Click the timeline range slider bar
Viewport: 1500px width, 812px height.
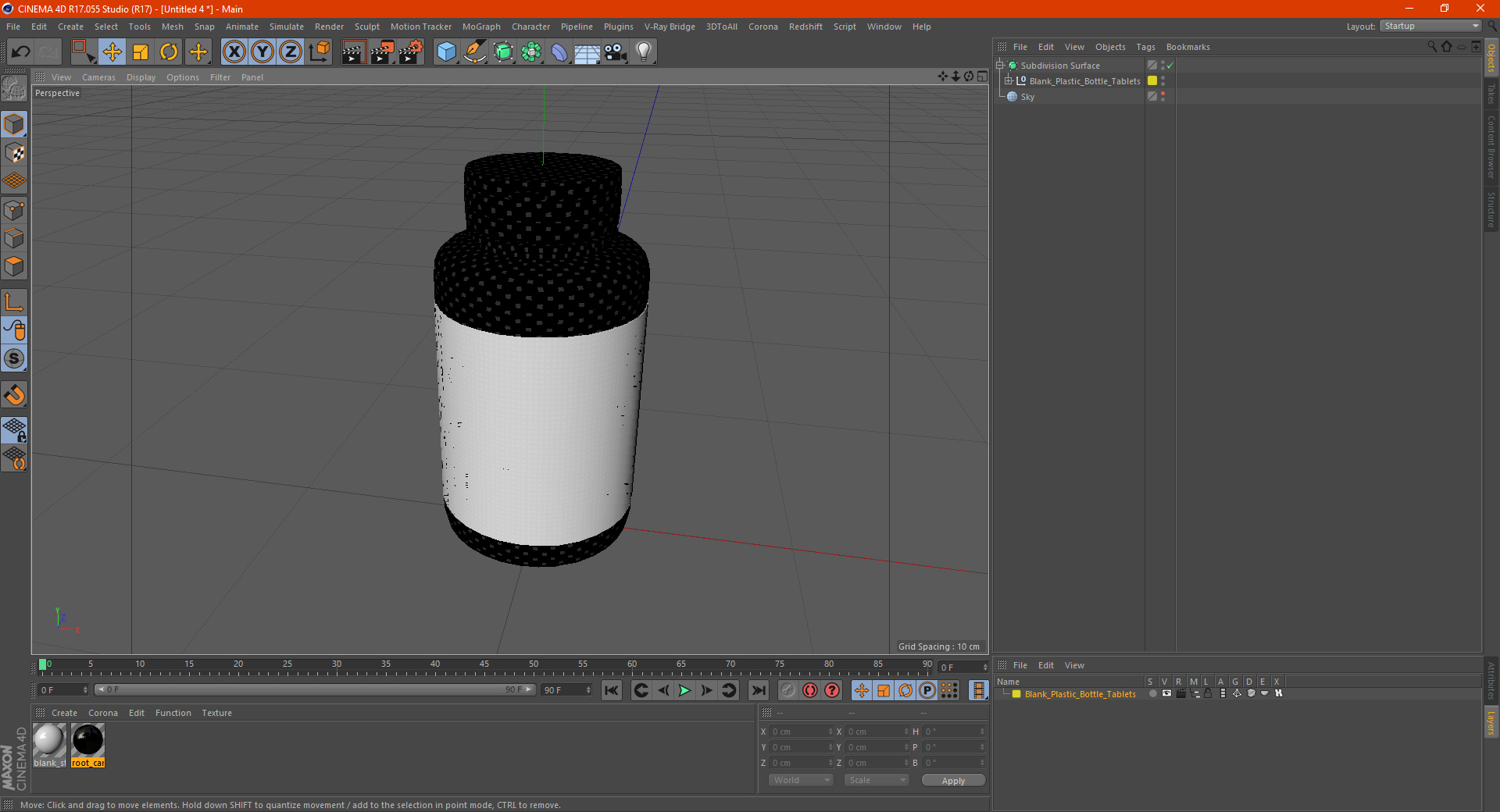tap(315, 689)
